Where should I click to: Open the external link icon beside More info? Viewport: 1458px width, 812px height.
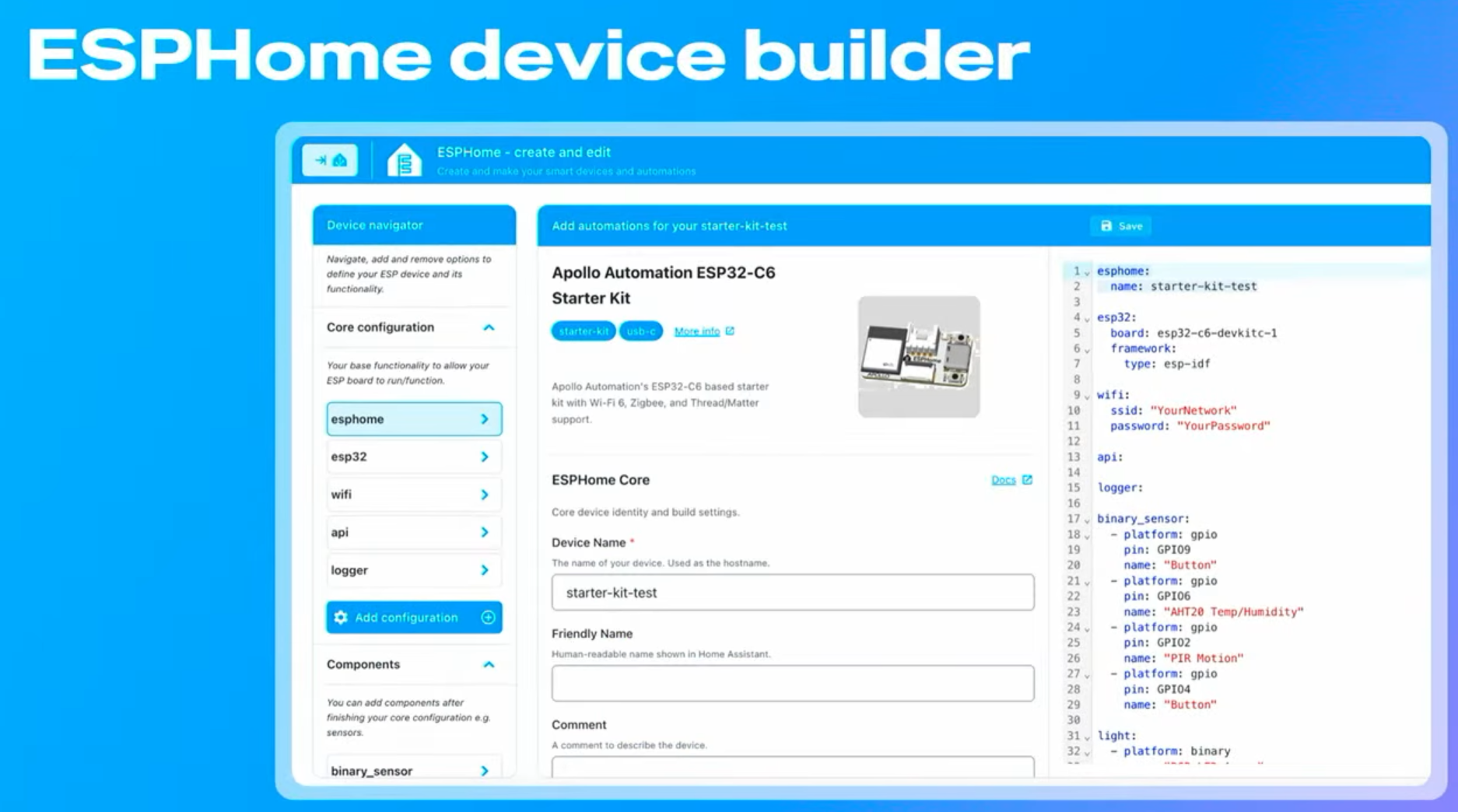(730, 331)
